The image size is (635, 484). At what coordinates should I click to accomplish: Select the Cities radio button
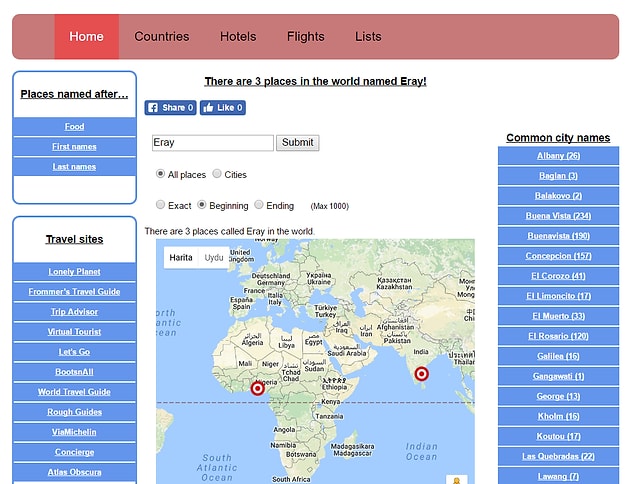coord(217,174)
